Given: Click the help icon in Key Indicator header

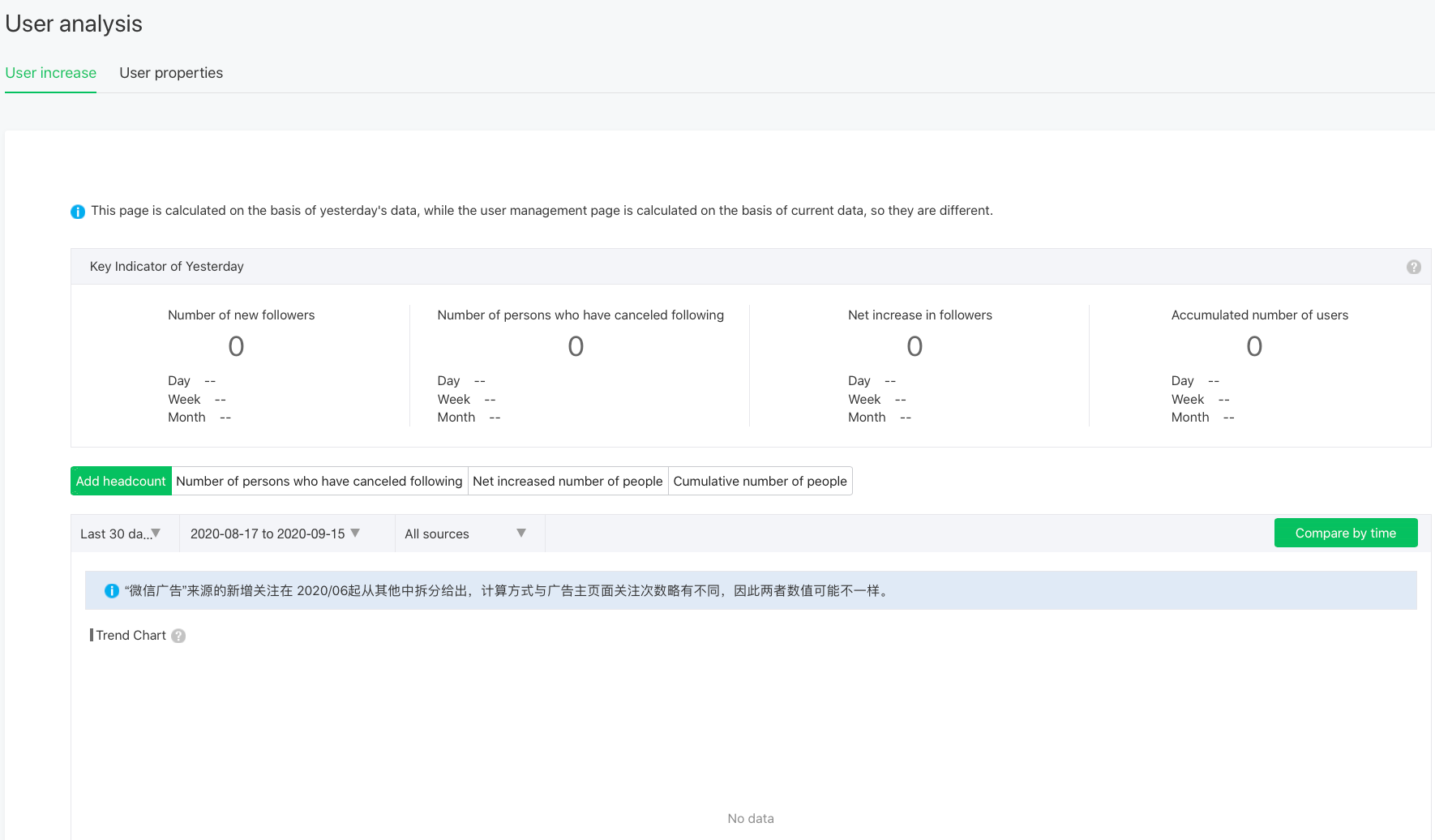Looking at the screenshot, I should coord(1413,267).
